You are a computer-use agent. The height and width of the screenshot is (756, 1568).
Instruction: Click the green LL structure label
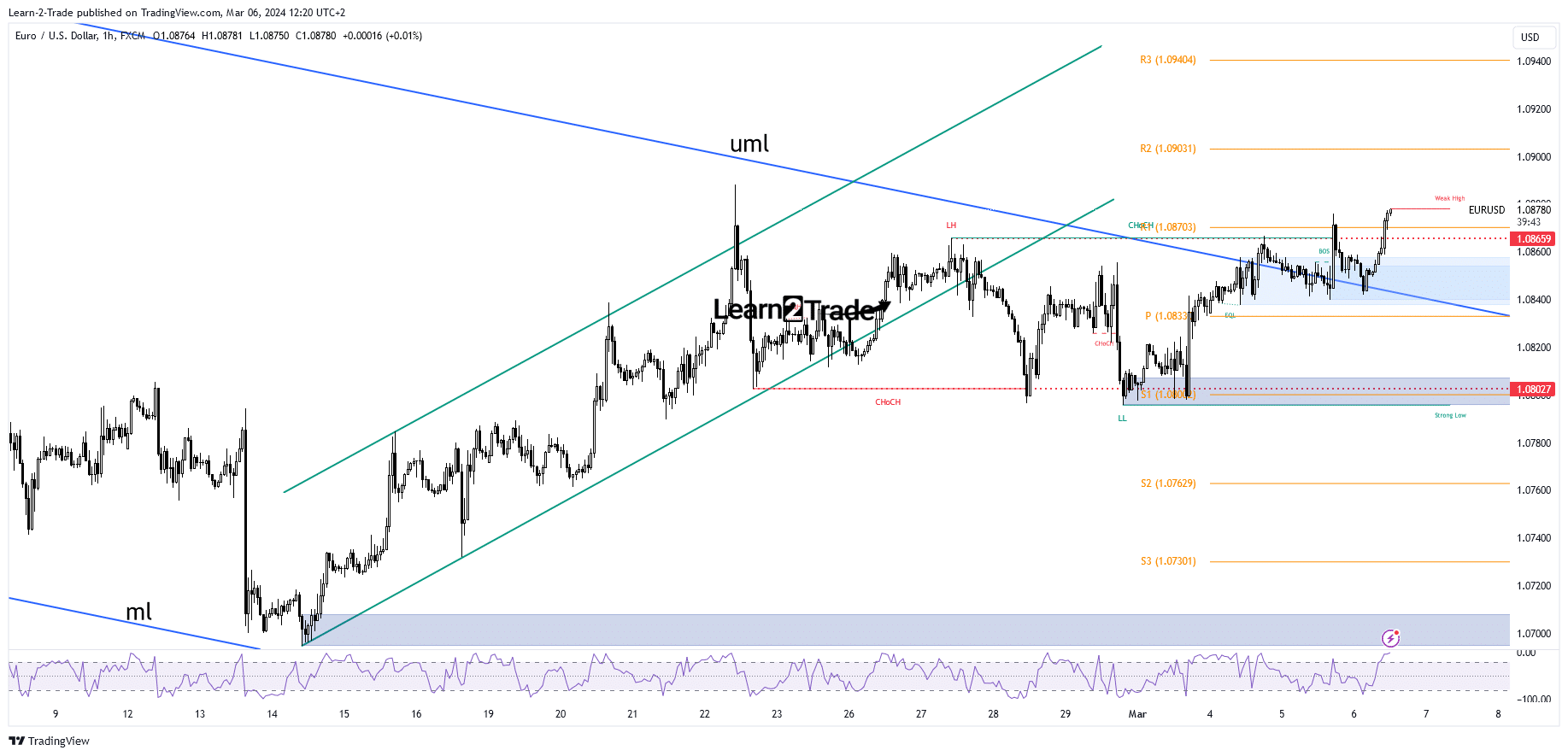[1122, 419]
